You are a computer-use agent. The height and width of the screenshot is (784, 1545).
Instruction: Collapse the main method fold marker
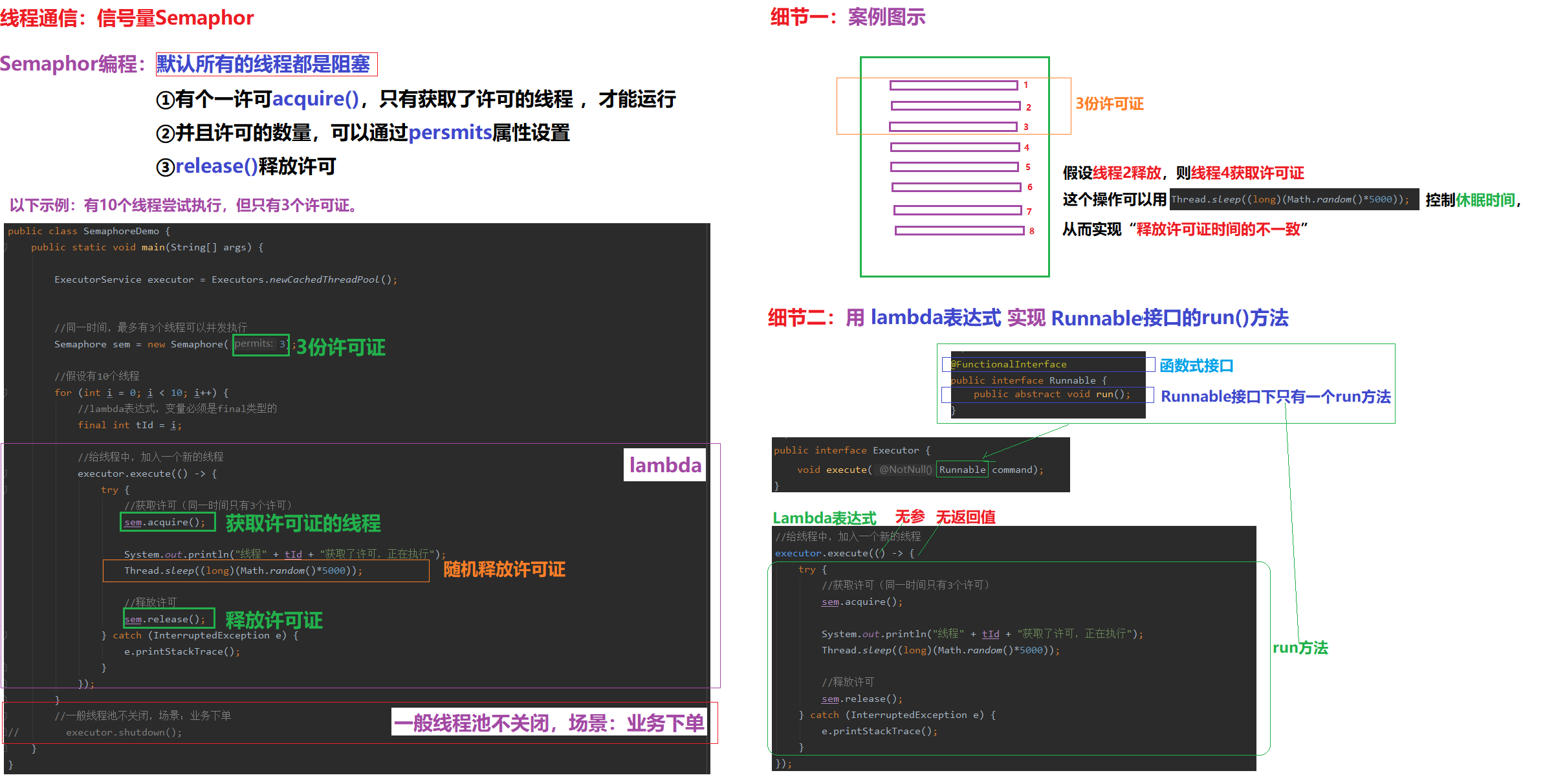pyautogui.click(x=5, y=248)
